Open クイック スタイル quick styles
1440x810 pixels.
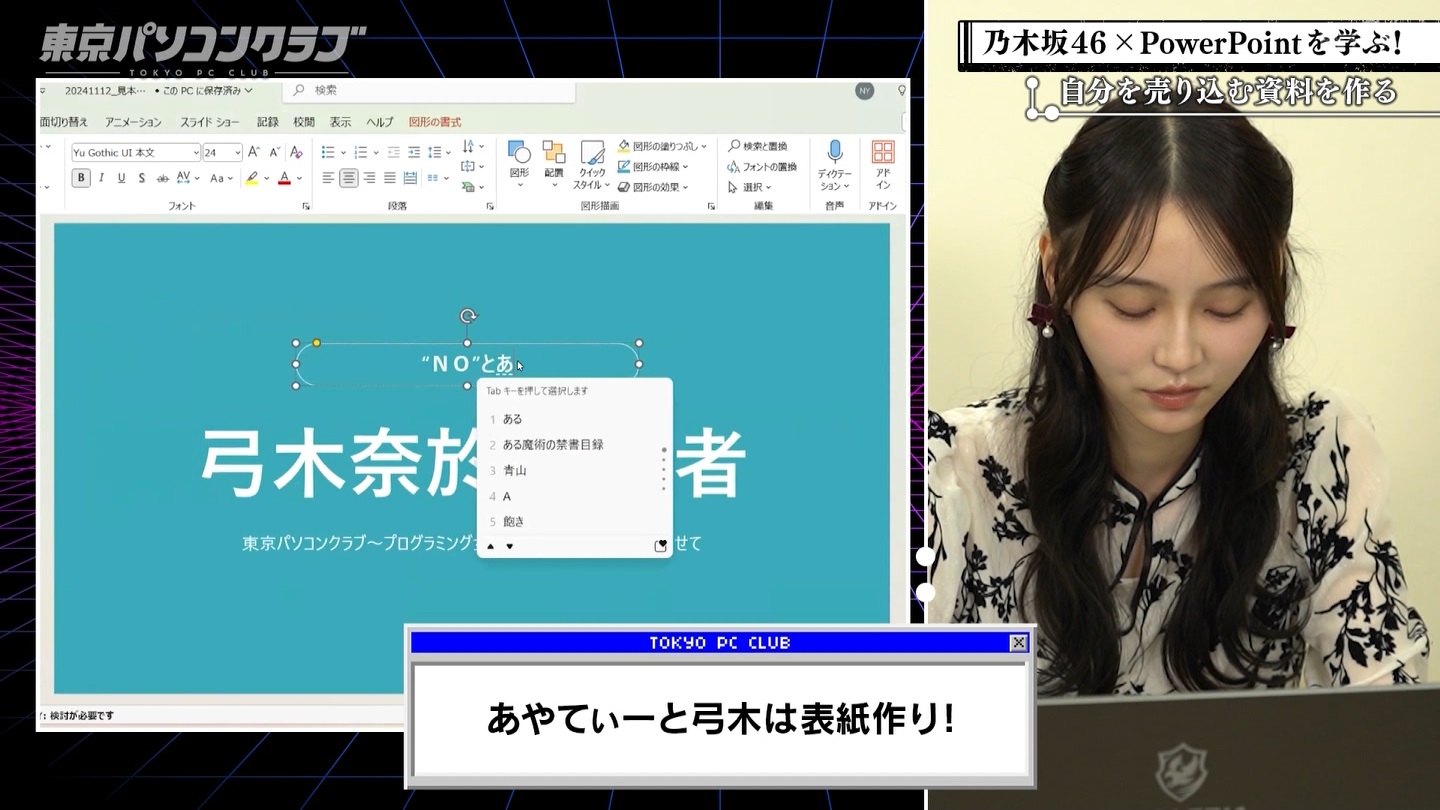pos(592,165)
